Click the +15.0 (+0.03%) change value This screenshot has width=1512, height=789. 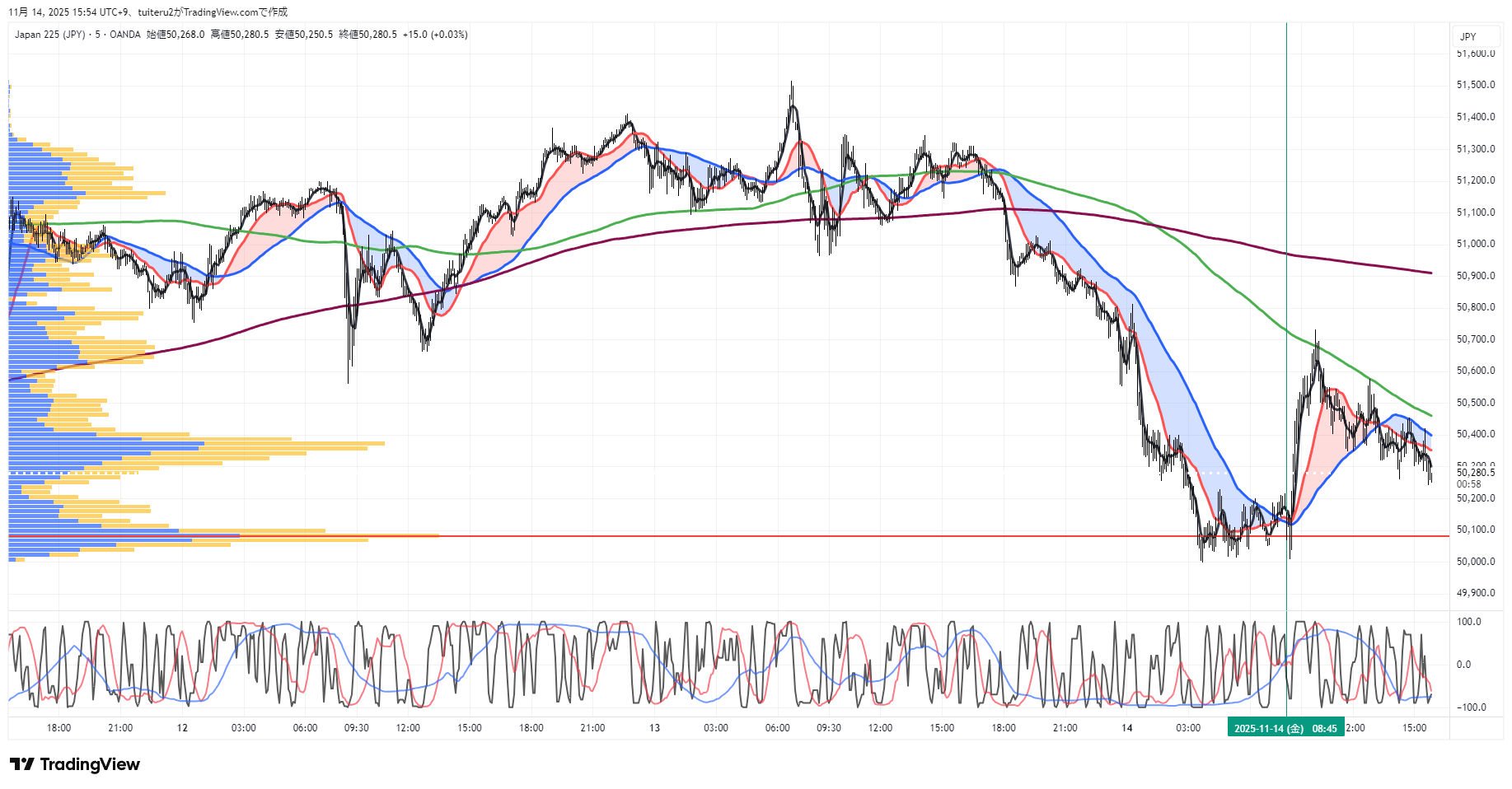(435, 35)
